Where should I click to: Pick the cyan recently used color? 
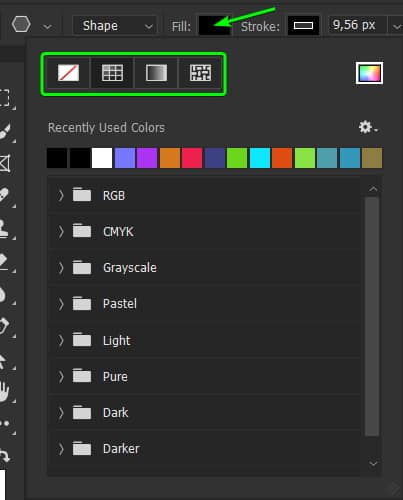coord(260,158)
